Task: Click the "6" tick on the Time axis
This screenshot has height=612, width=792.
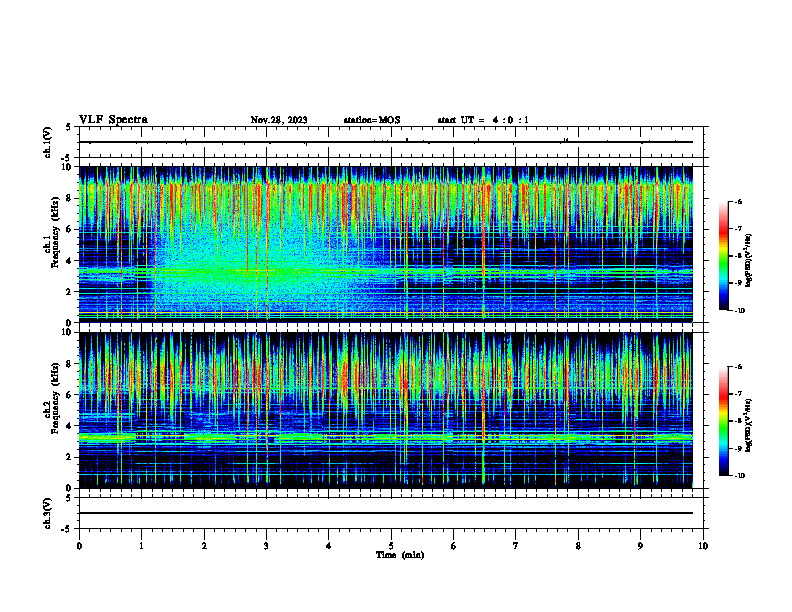Action: tap(454, 546)
